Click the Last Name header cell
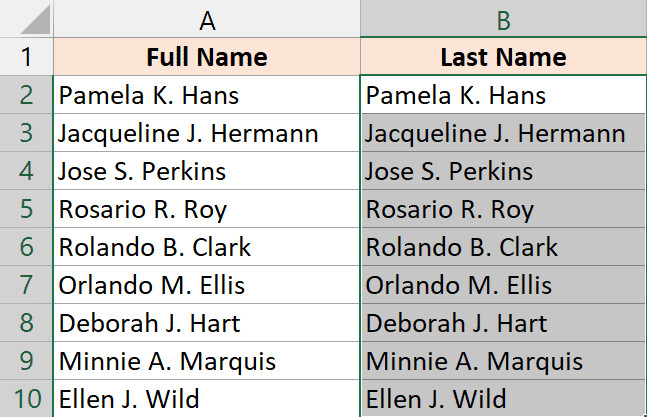This screenshot has width=647, height=417. 503,57
